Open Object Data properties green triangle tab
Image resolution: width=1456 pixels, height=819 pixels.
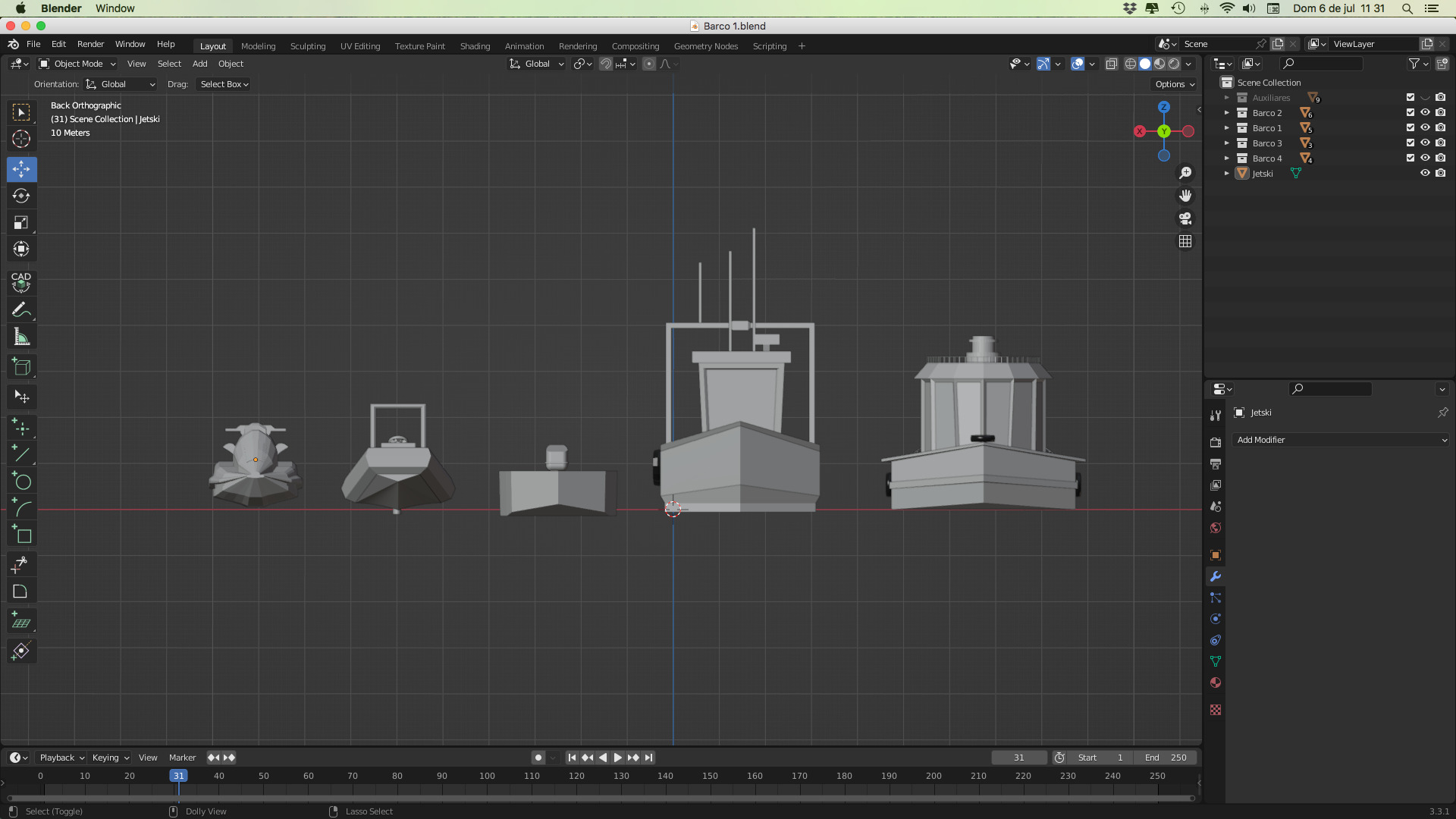(1216, 661)
